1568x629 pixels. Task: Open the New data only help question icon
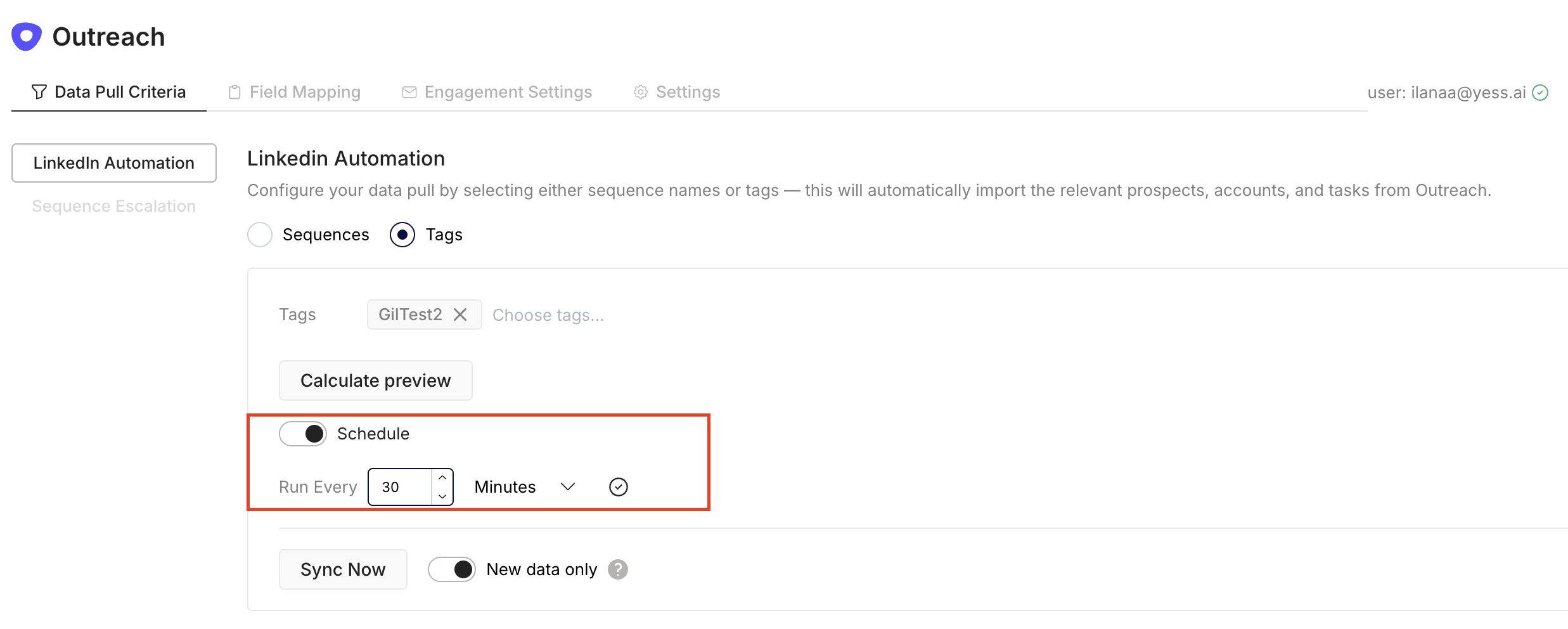[x=618, y=569]
